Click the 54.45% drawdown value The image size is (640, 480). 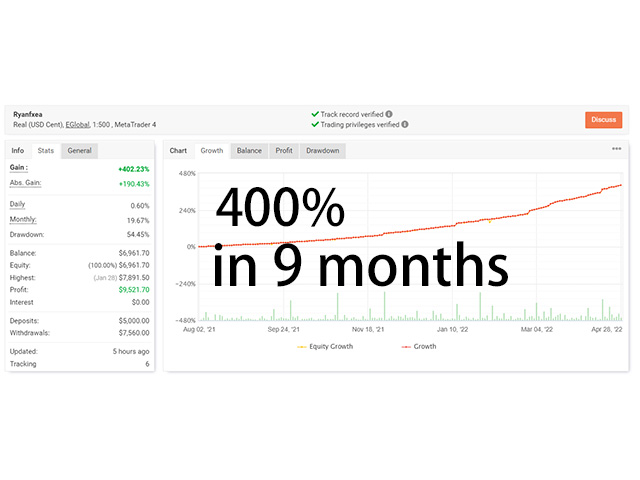tap(138, 235)
